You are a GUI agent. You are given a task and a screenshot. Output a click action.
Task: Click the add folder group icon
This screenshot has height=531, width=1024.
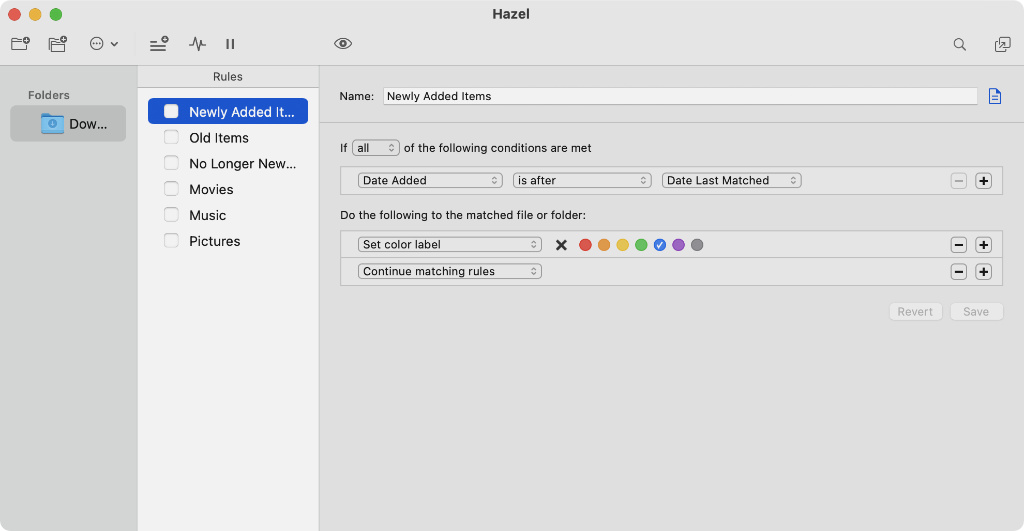(x=58, y=44)
